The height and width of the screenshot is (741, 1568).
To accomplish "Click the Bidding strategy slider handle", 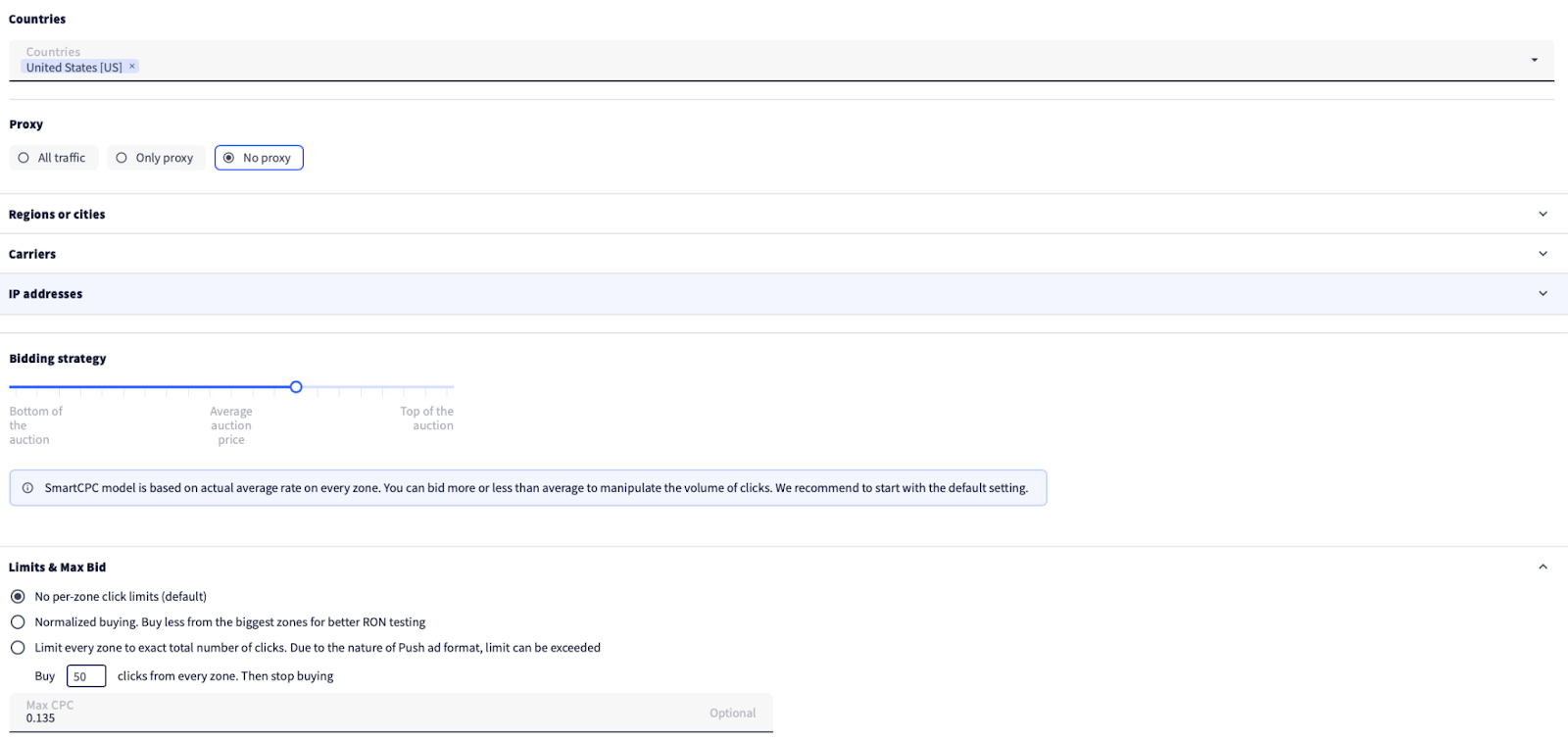I will coord(296,387).
